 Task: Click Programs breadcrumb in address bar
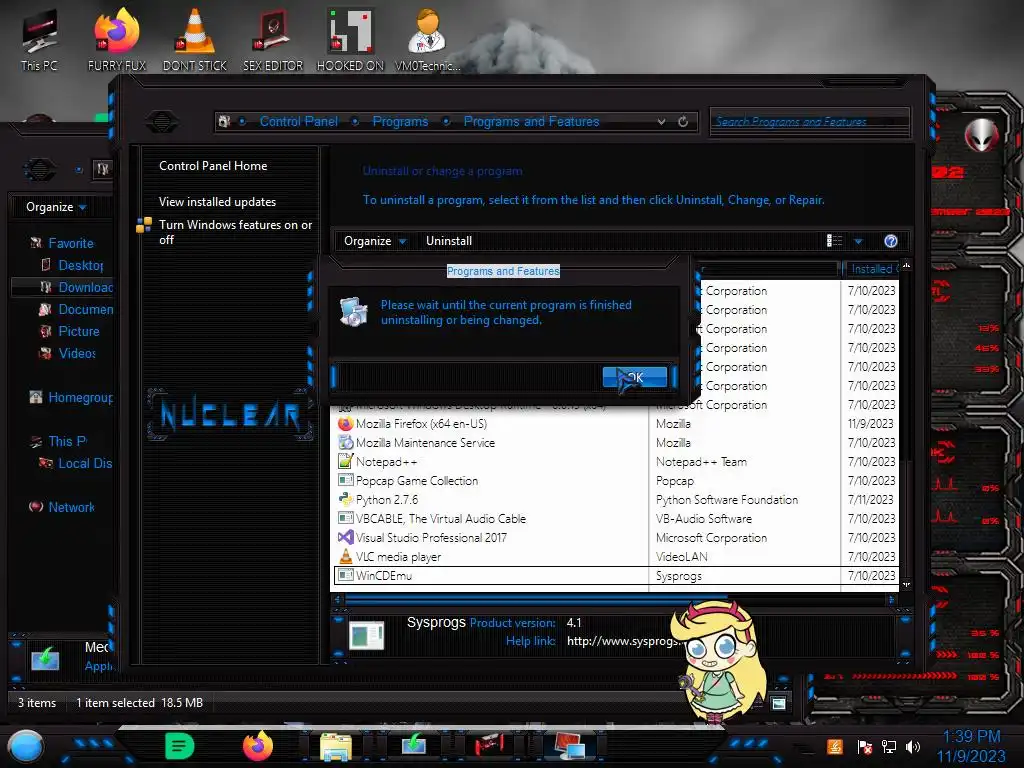tap(400, 121)
